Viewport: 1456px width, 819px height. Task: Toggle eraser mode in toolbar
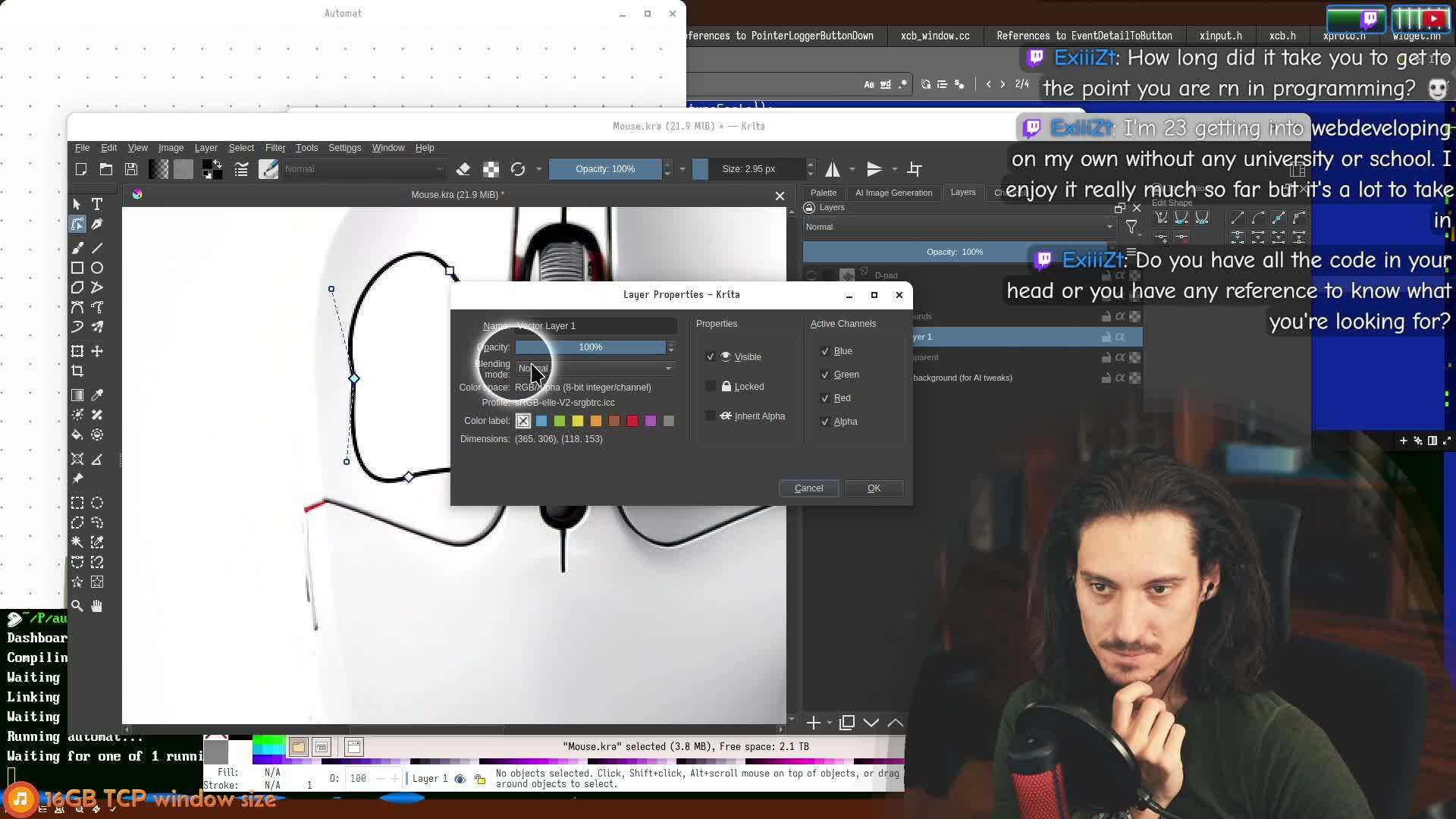click(463, 169)
